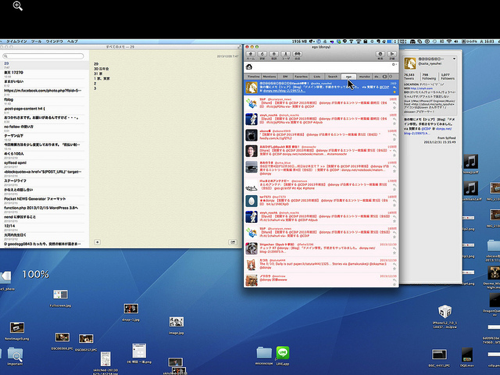Click the folder icon left of LINE.app
Viewport: 500px width, 375px height.
tap(264, 353)
